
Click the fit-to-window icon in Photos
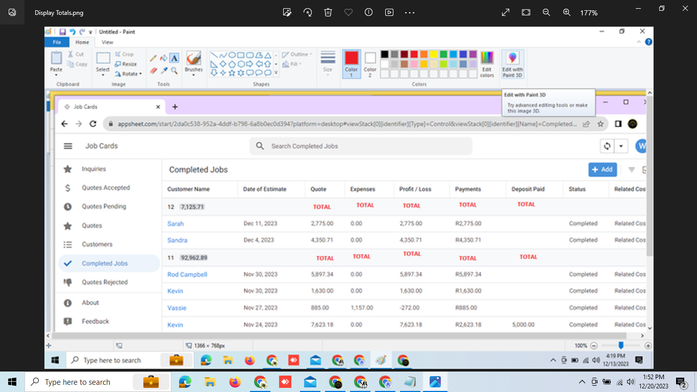(x=526, y=12)
